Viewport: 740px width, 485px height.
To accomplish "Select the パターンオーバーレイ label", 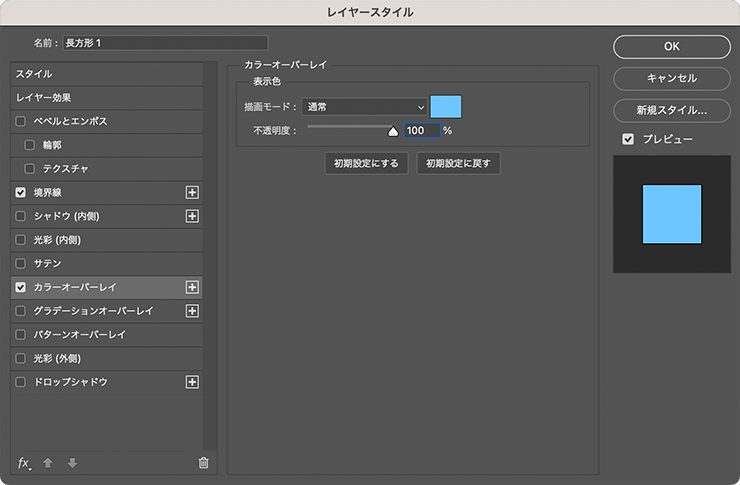I will point(80,334).
